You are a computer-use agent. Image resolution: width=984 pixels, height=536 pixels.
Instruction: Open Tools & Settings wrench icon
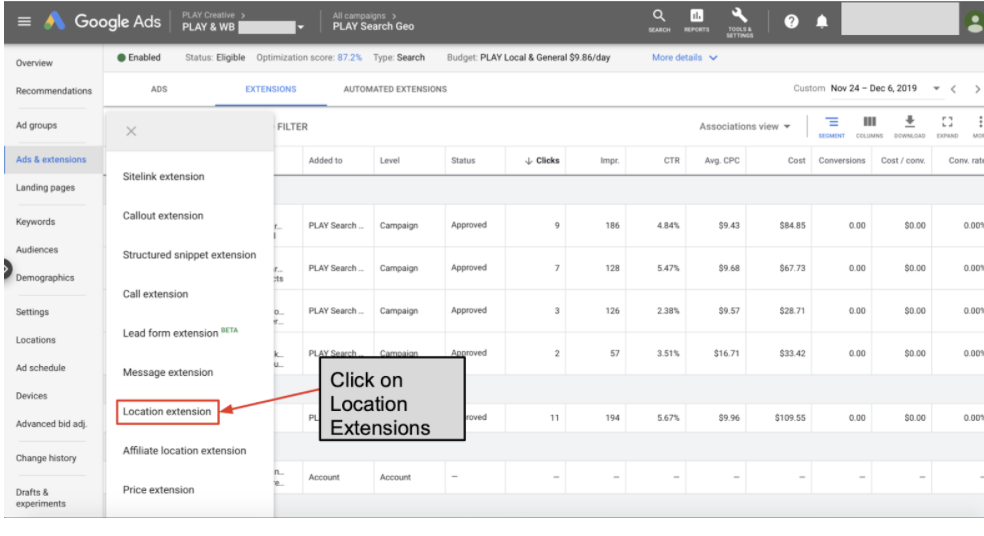point(739,23)
